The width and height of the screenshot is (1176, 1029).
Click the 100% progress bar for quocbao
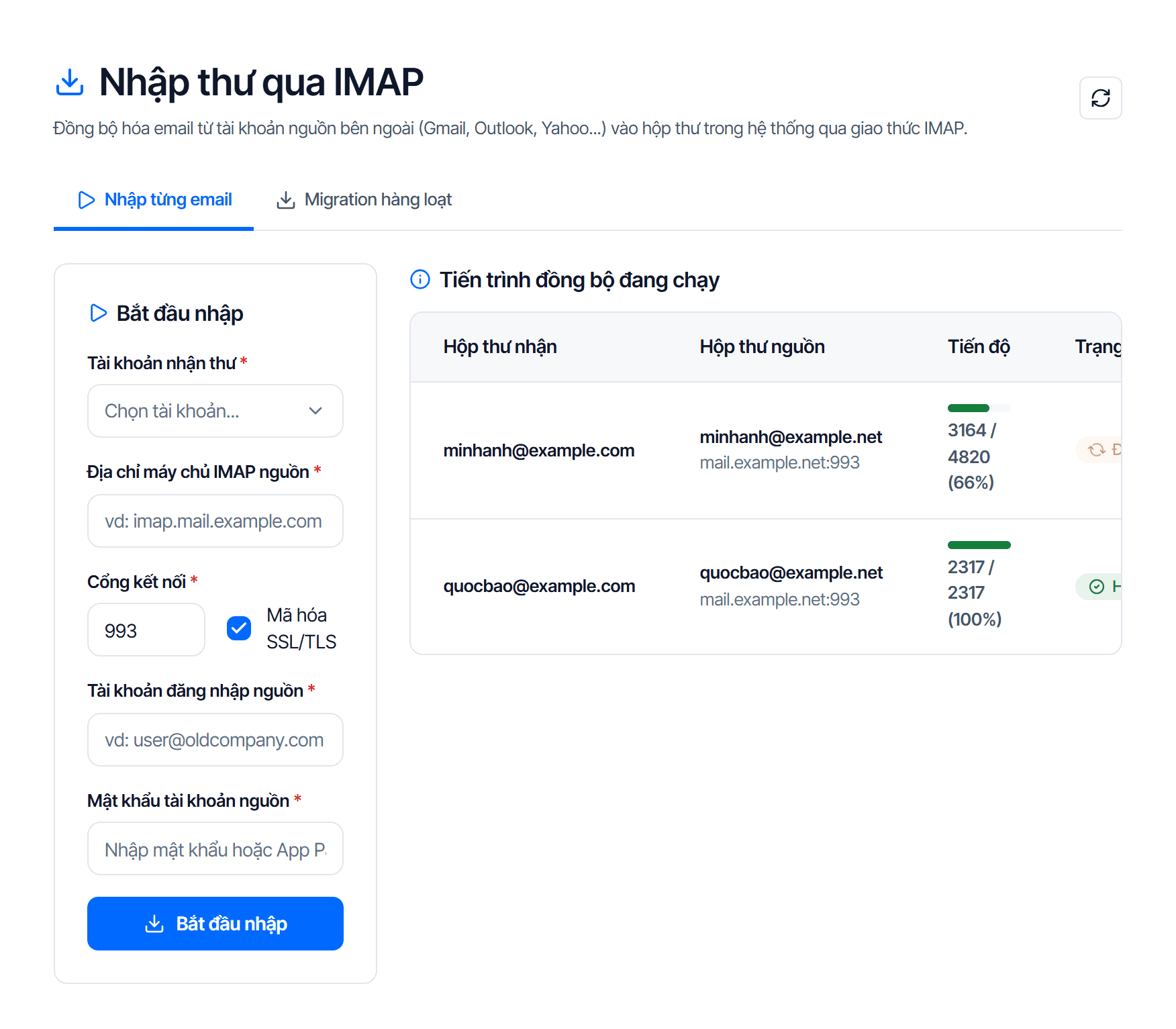pos(979,545)
